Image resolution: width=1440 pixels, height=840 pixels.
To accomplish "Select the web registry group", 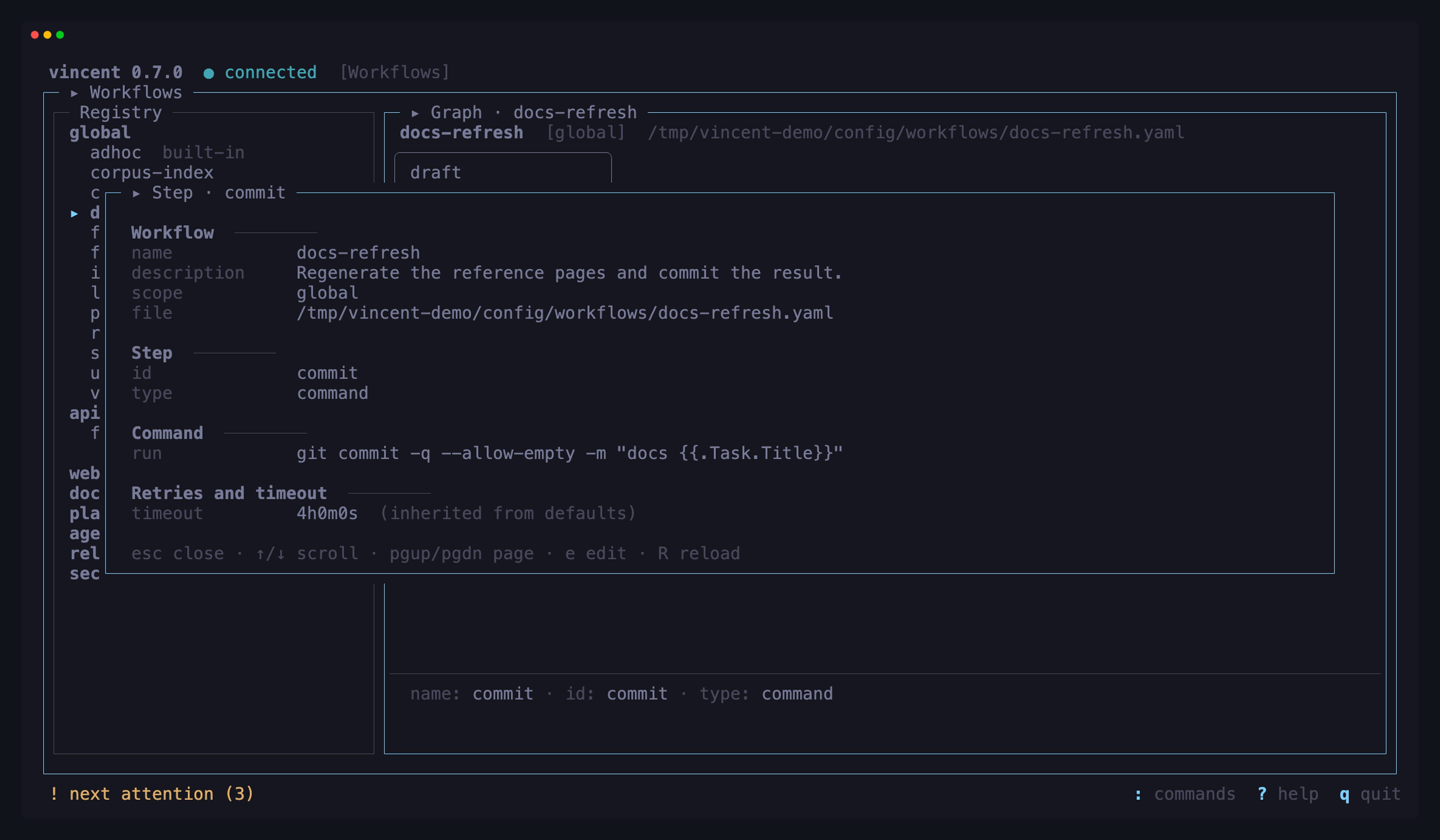I will [85, 473].
